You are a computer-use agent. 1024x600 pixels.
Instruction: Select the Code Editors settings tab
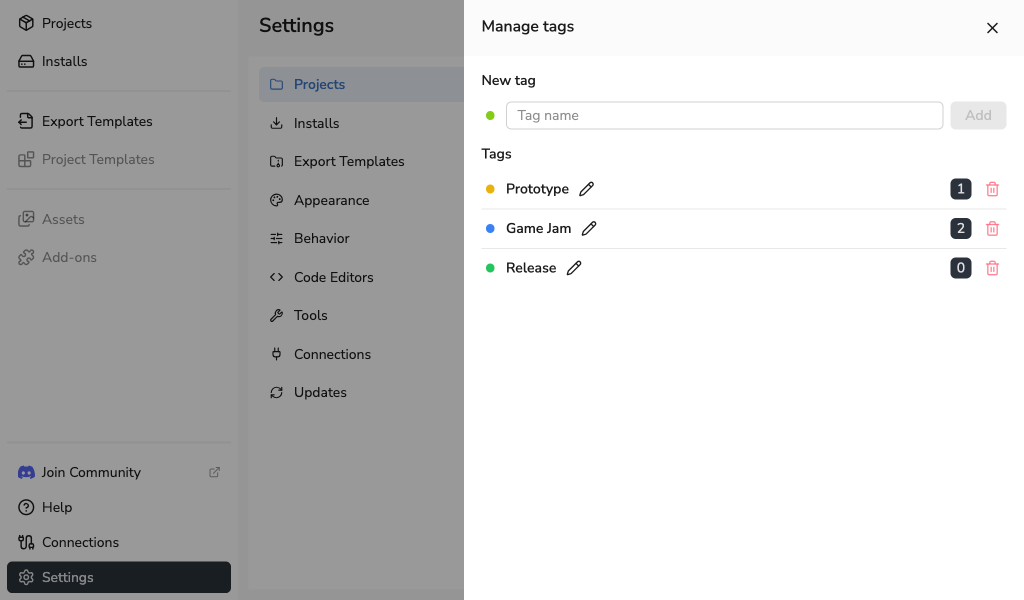(x=361, y=277)
